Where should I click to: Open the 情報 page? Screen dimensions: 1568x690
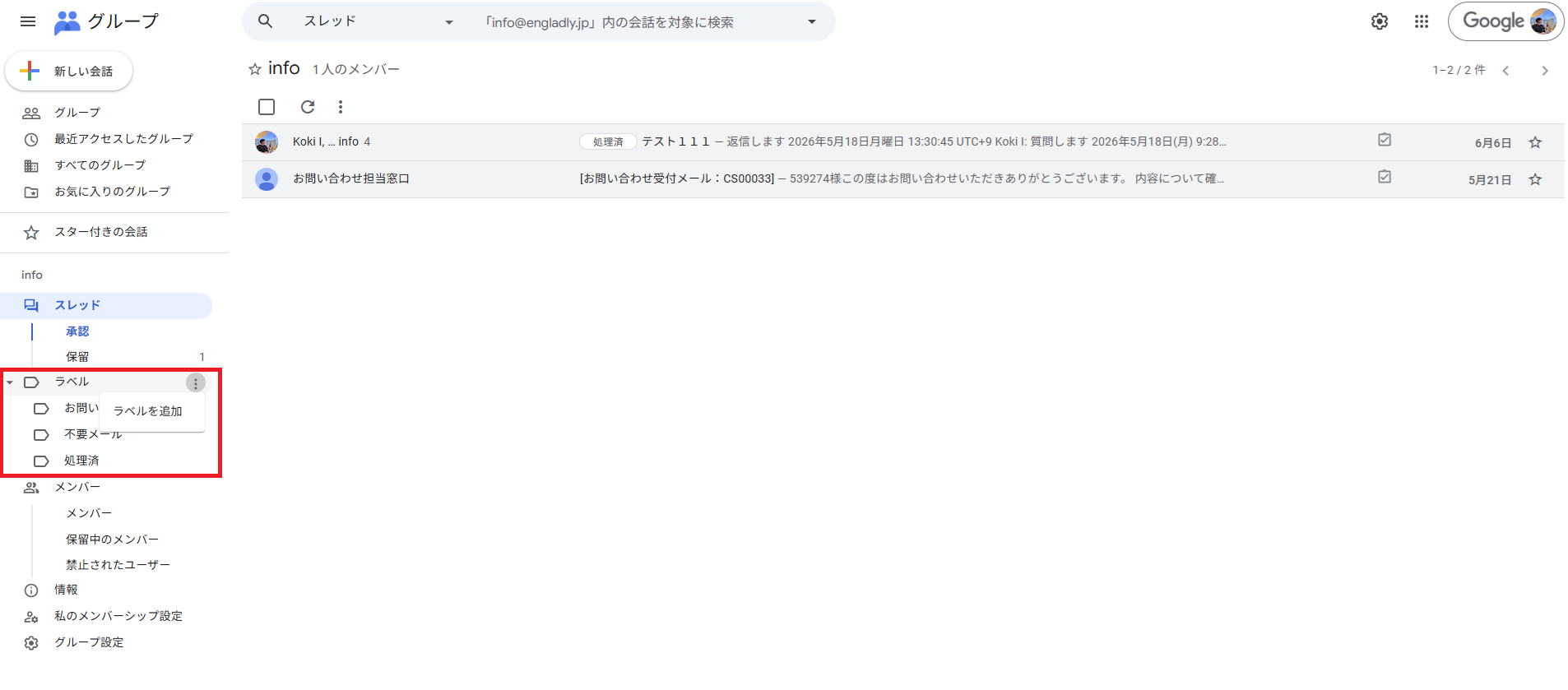click(x=66, y=590)
